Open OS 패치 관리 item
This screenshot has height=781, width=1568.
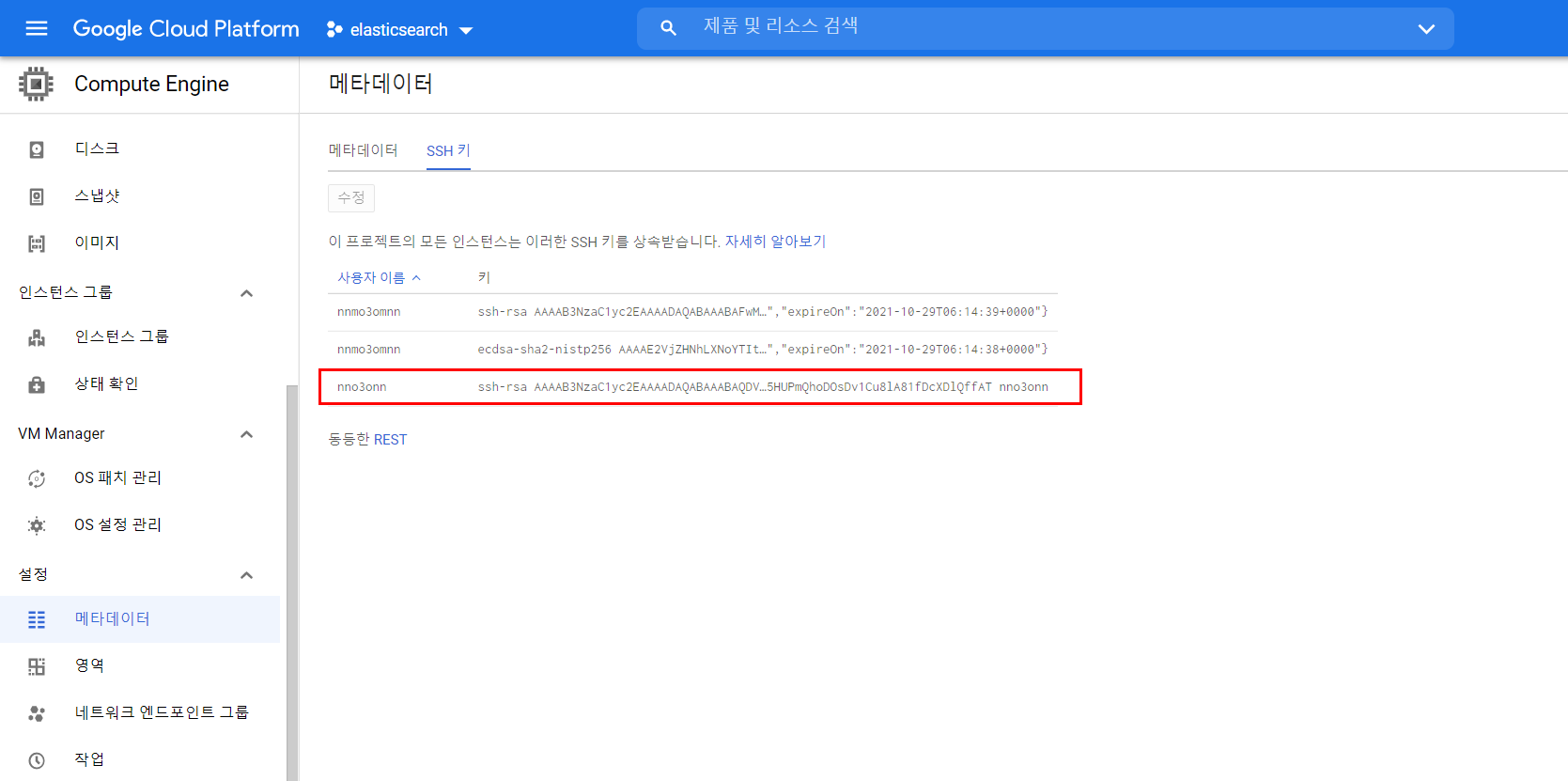coord(140,478)
